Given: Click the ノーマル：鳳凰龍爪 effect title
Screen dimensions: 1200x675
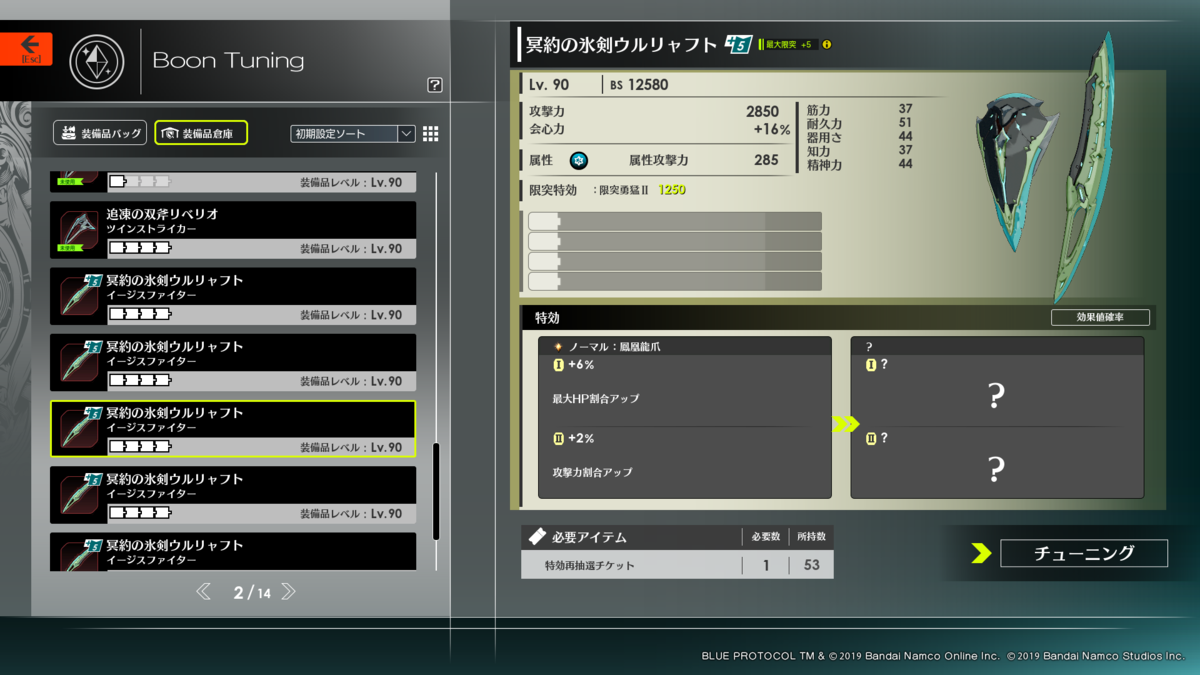Looking at the screenshot, I should pos(614,346).
